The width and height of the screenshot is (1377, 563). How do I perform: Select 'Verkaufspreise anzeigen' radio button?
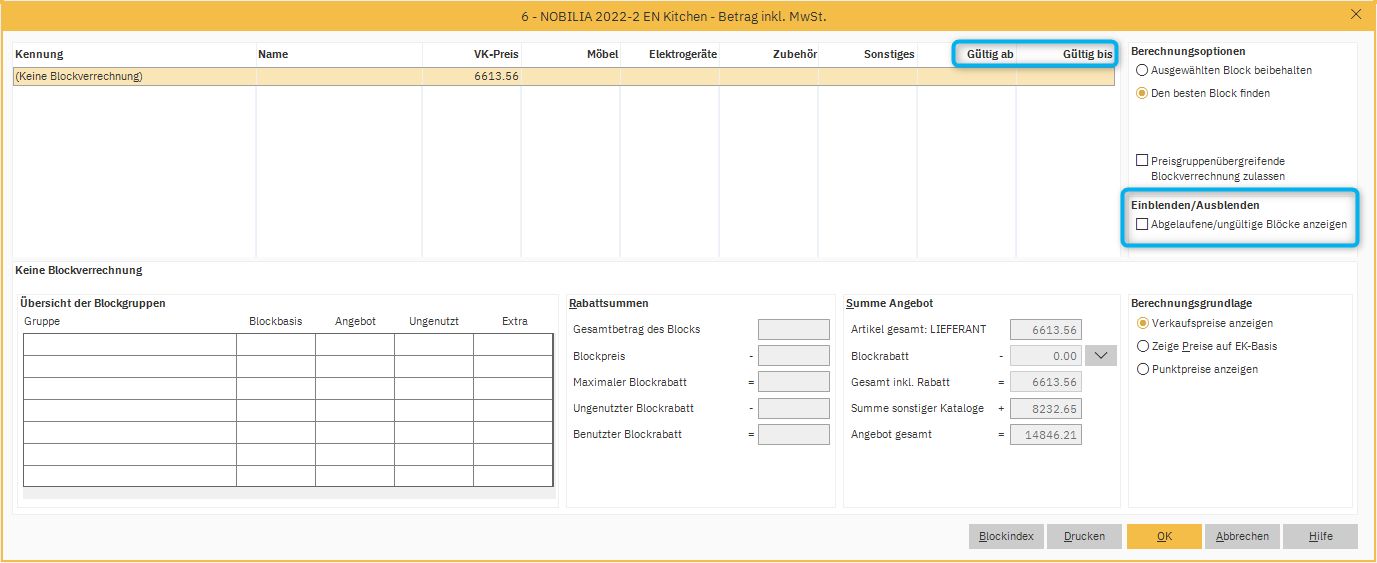click(1143, 324)
